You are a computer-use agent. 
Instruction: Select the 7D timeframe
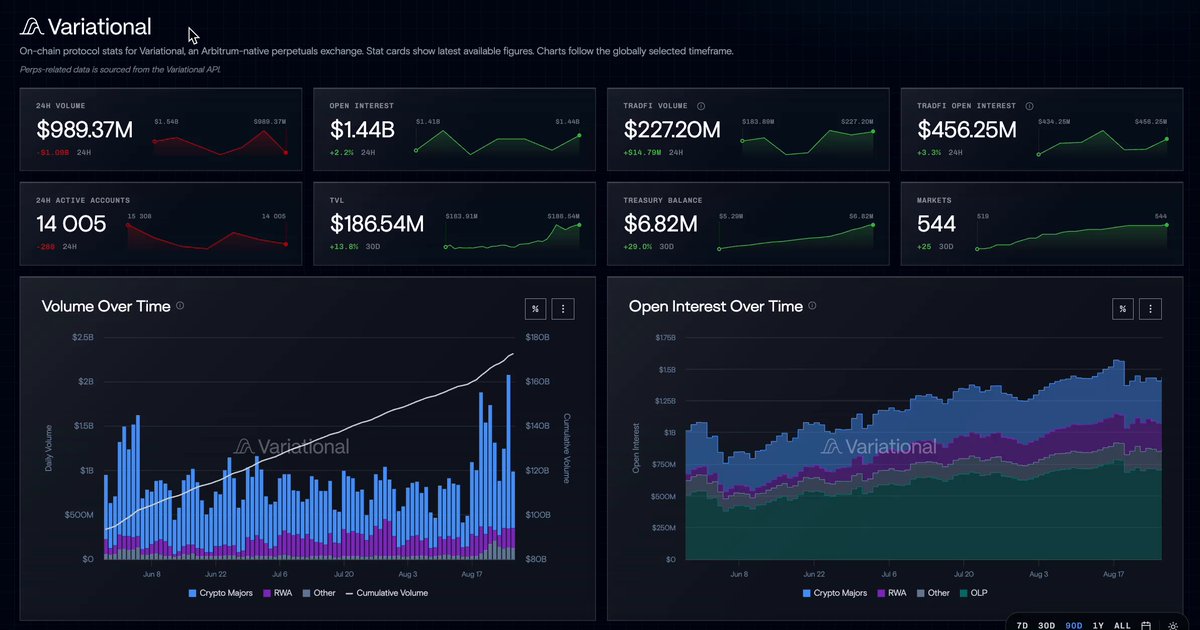(1022, 625)
